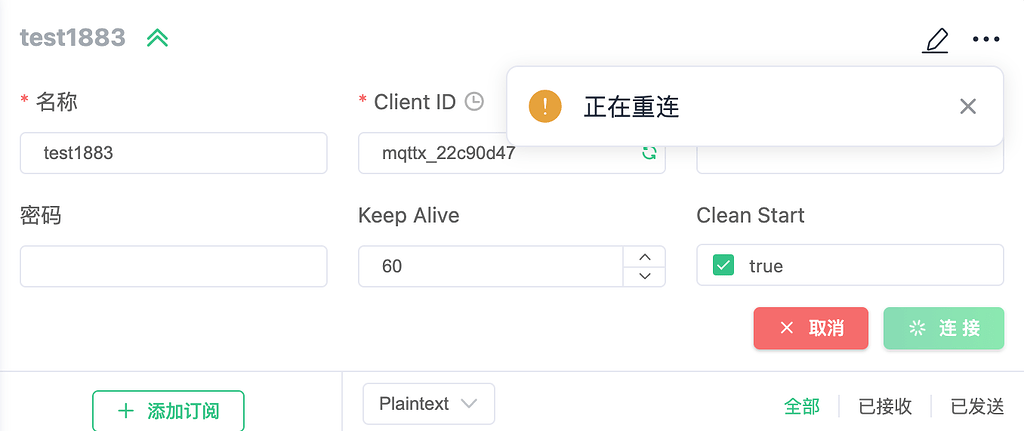Click the orange warning icon in notification
The image size is (1024, 431).
[545, 106]
